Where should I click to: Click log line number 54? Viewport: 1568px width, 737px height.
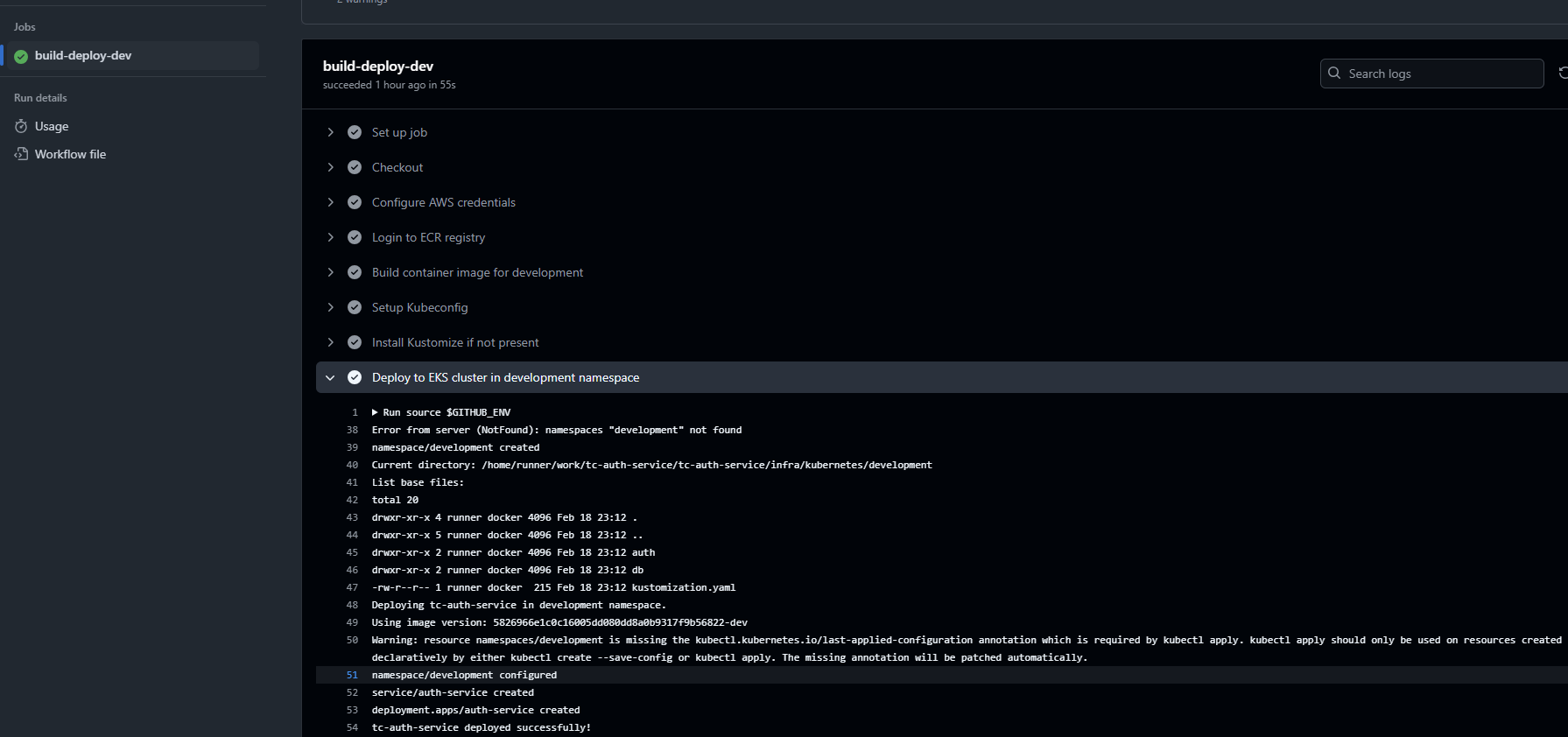click(352, 727)
